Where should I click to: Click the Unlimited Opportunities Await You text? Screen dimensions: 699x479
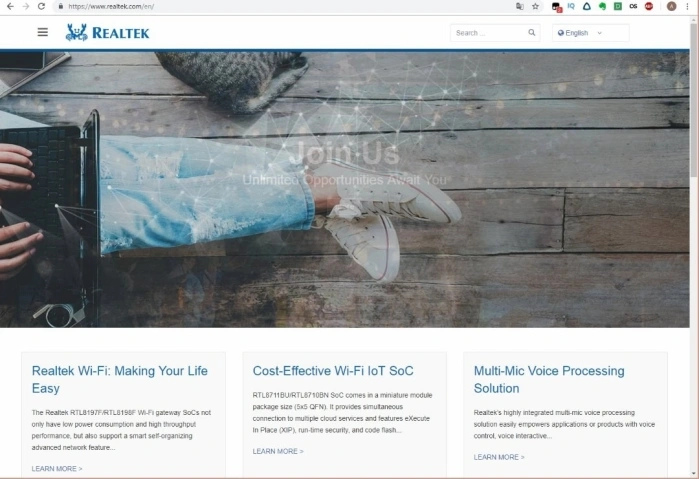[x=344, y=180]
